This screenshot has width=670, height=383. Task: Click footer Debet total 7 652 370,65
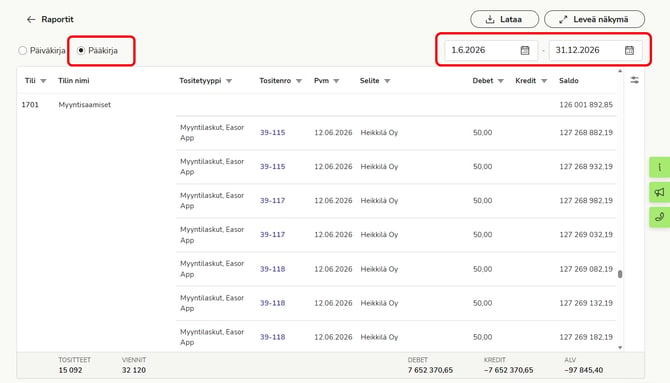coord(430,370)
